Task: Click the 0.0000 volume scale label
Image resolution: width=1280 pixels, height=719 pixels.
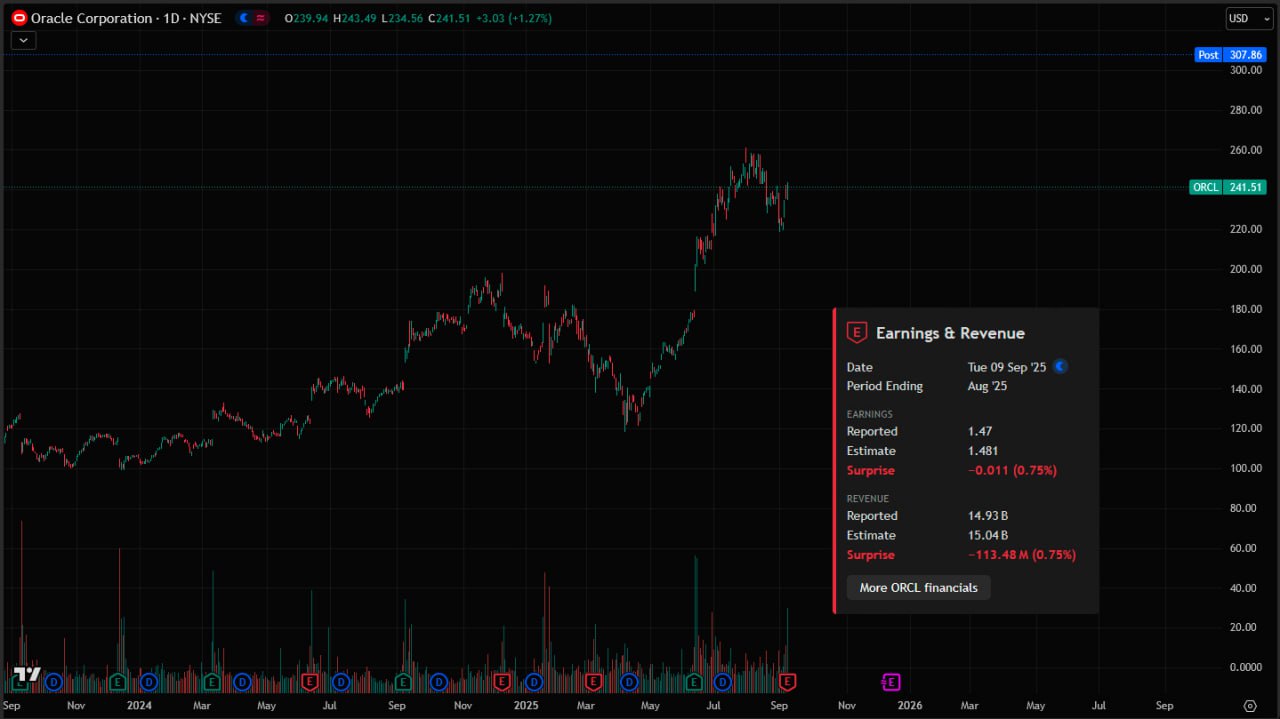Action: point(1246,667)
